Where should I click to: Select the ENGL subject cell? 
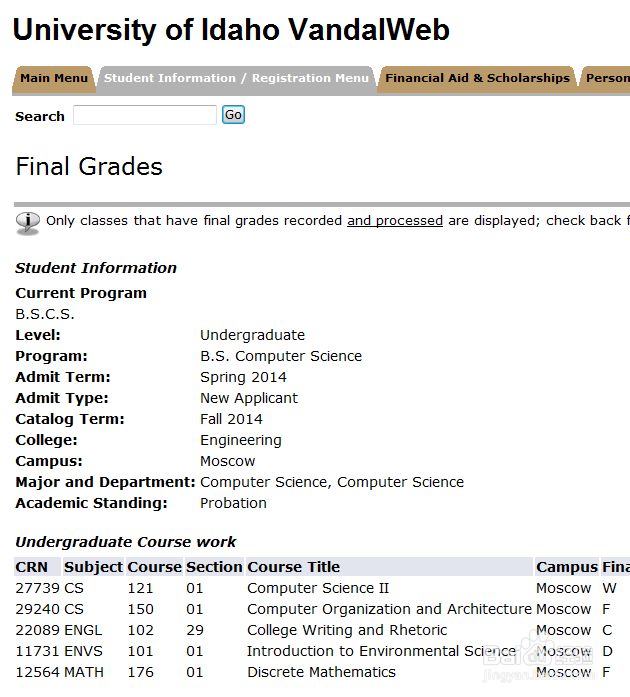[83, 630]
